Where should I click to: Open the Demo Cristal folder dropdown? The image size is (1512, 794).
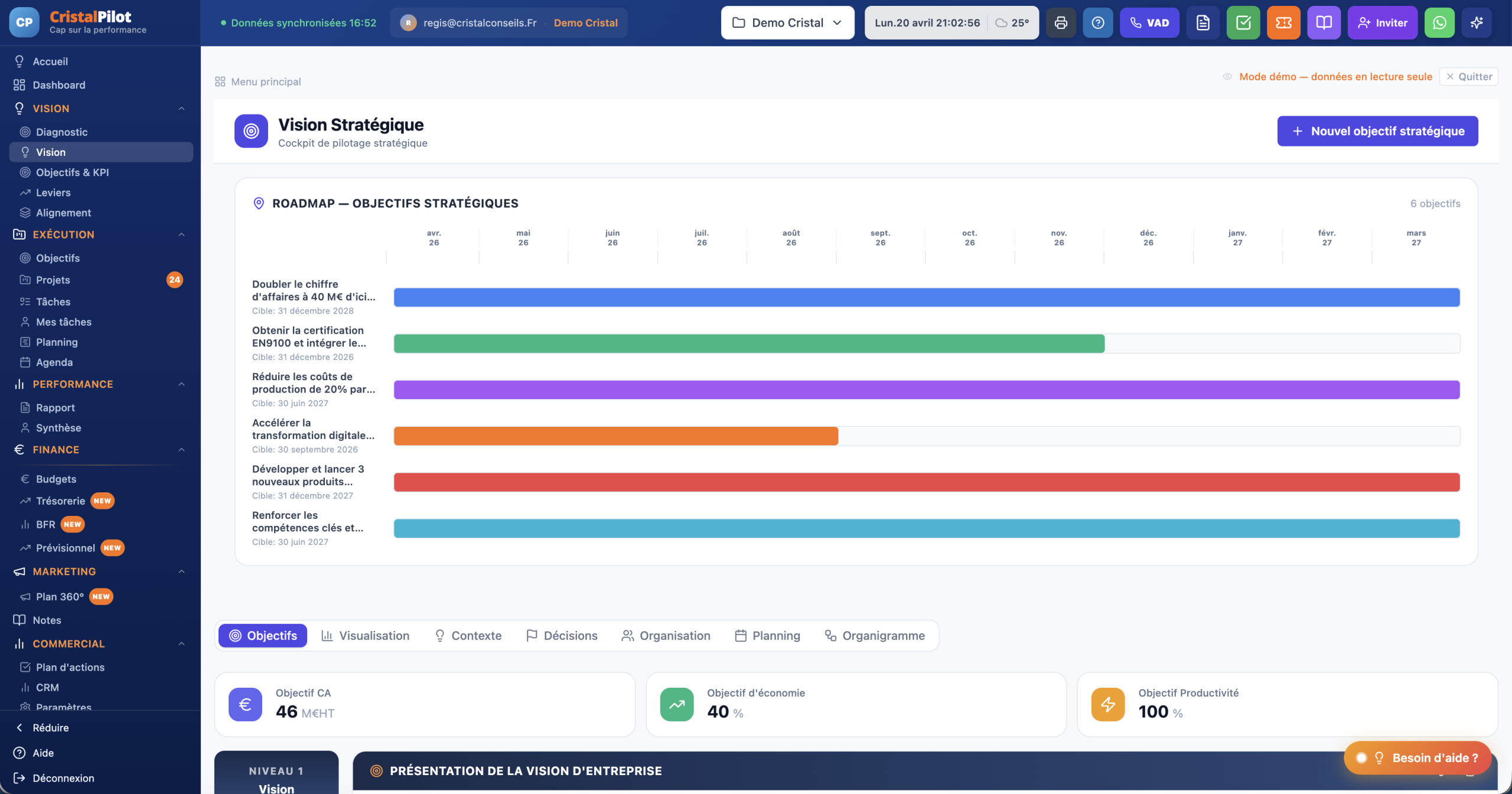click(x=787, y=23)
